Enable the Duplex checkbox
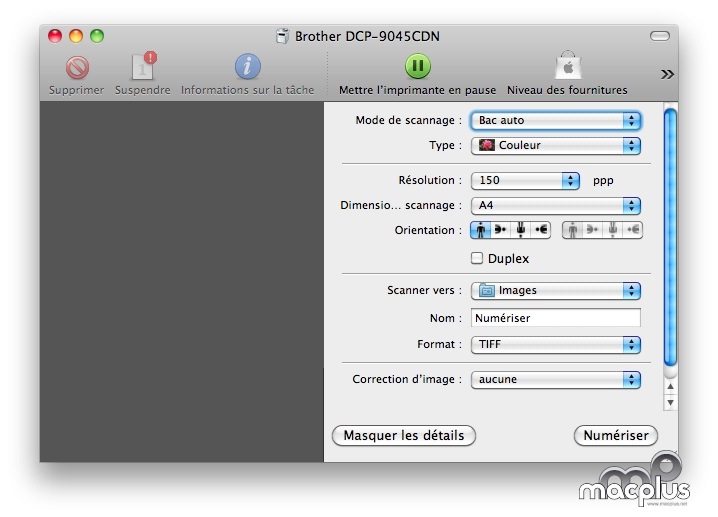This screenshot has width=718, height=517. click(x=477, y=258)
